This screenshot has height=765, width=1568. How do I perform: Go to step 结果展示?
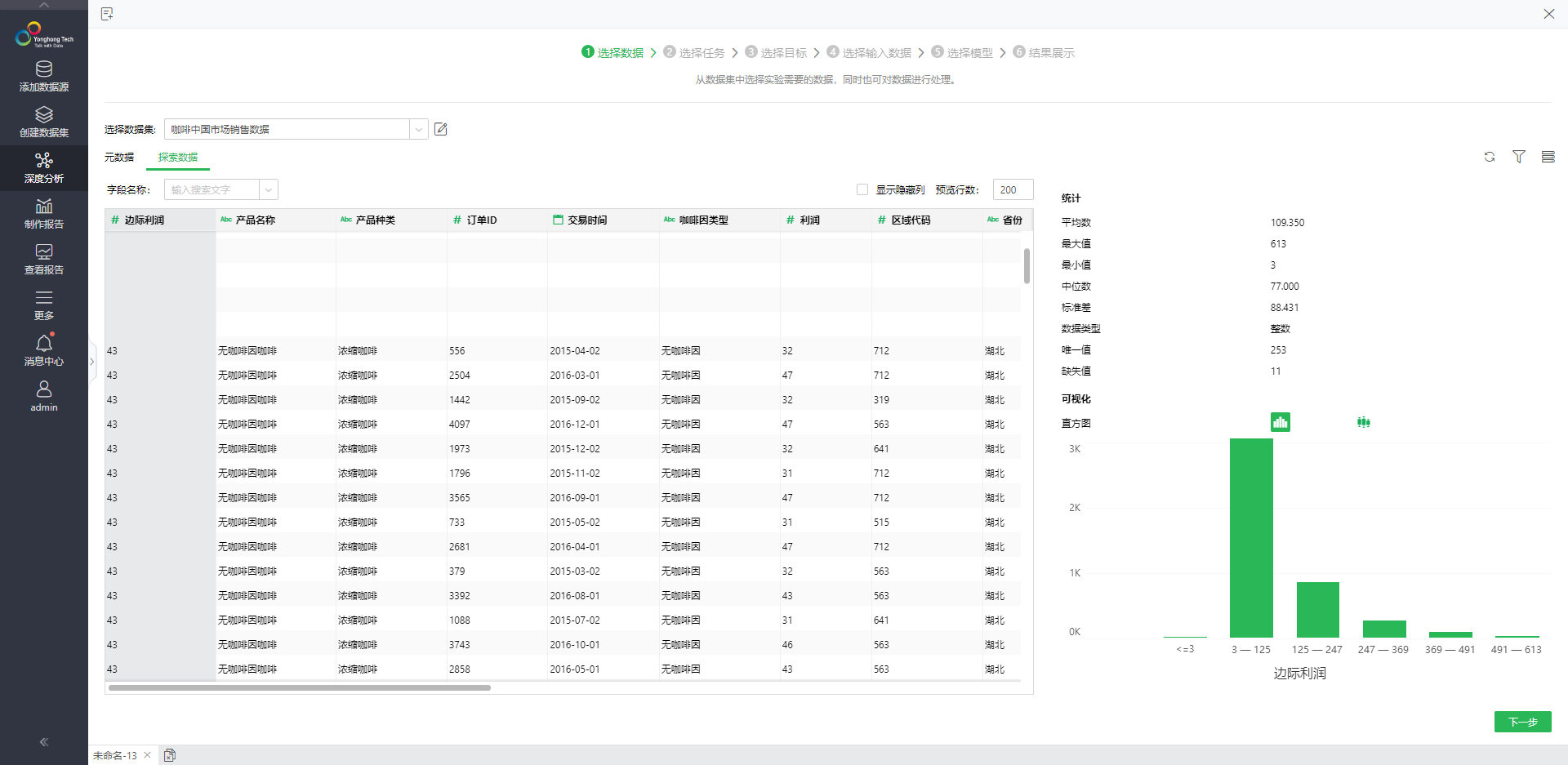1044,52
